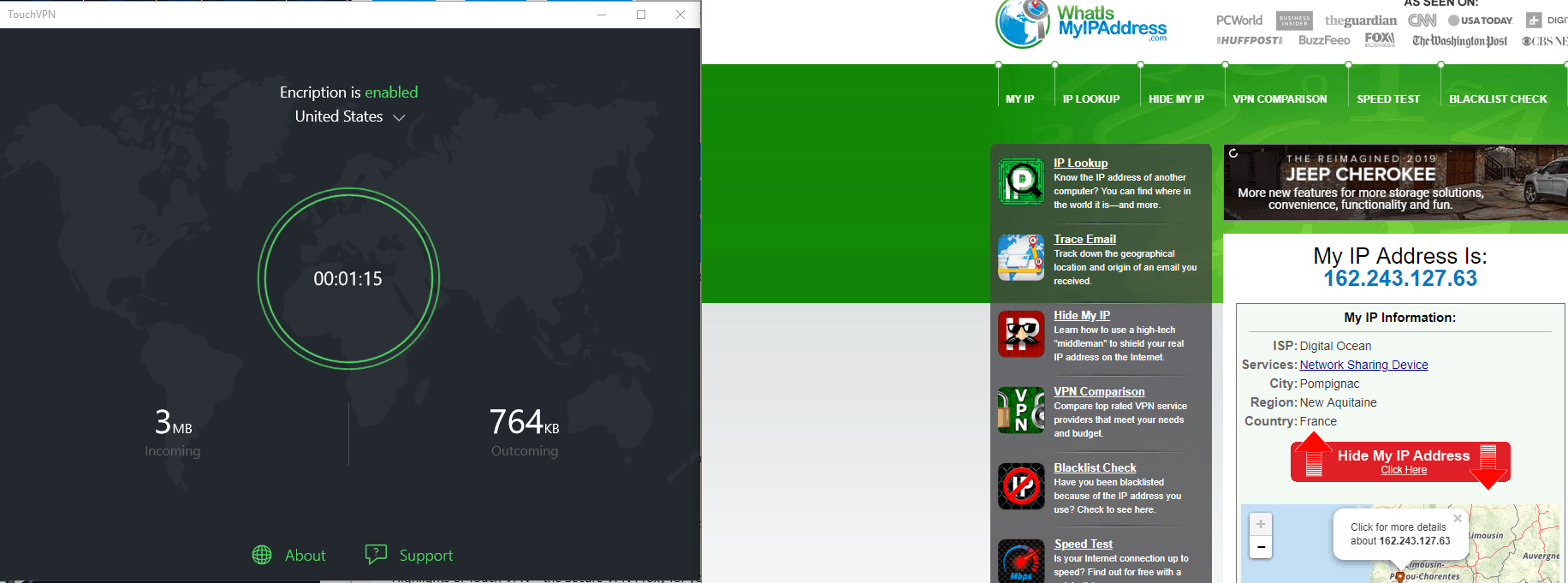
Task: Open the About link in TouchVPN
Action: pos(305,556)
